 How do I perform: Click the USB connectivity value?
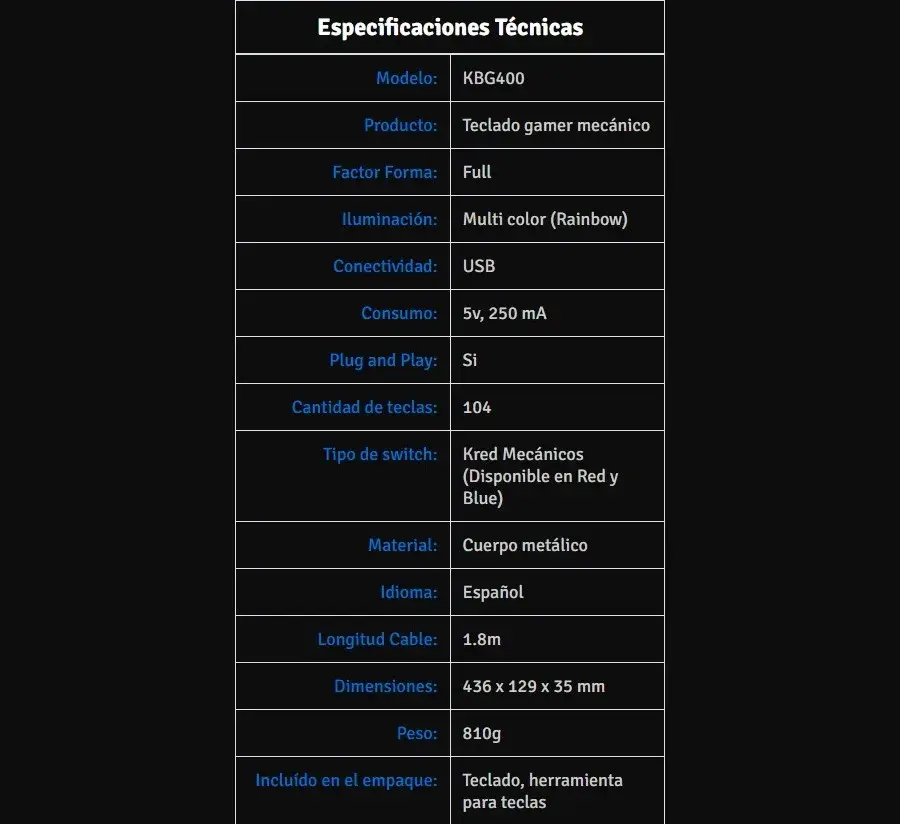point(479,266)
